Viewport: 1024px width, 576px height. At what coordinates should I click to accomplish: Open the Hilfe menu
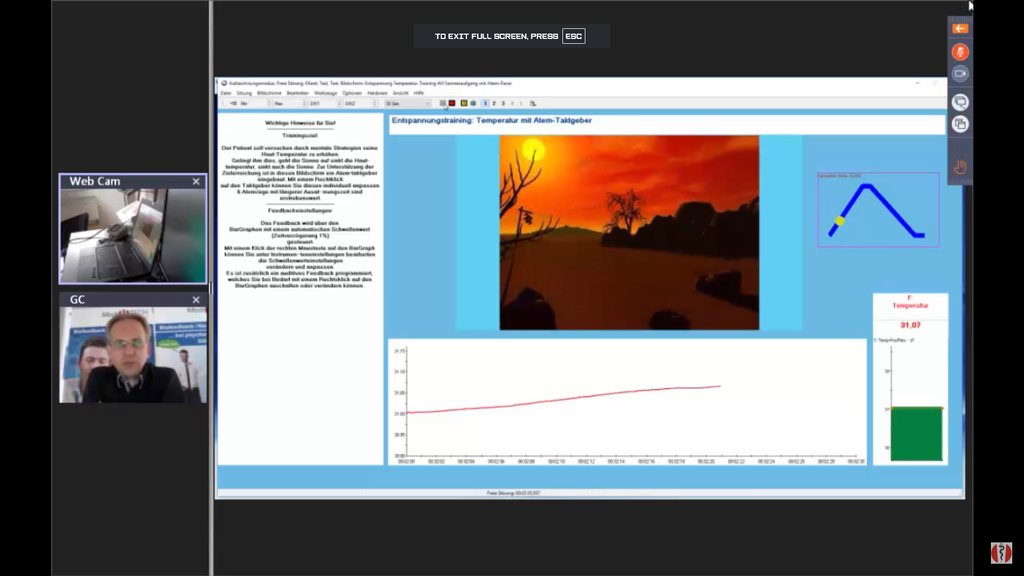click(419, 93)
